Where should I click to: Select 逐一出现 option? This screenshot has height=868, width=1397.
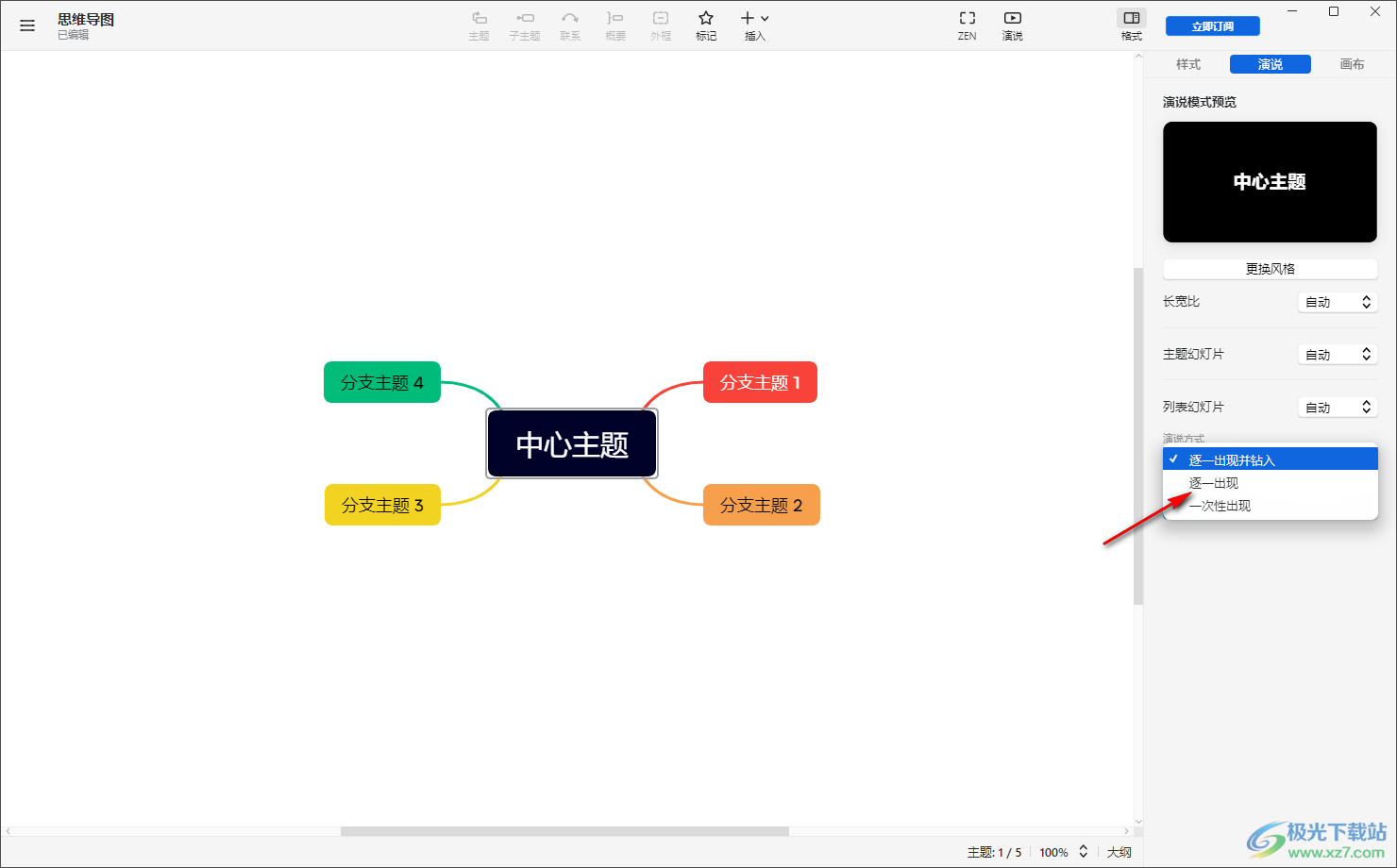click(1271, 483)
